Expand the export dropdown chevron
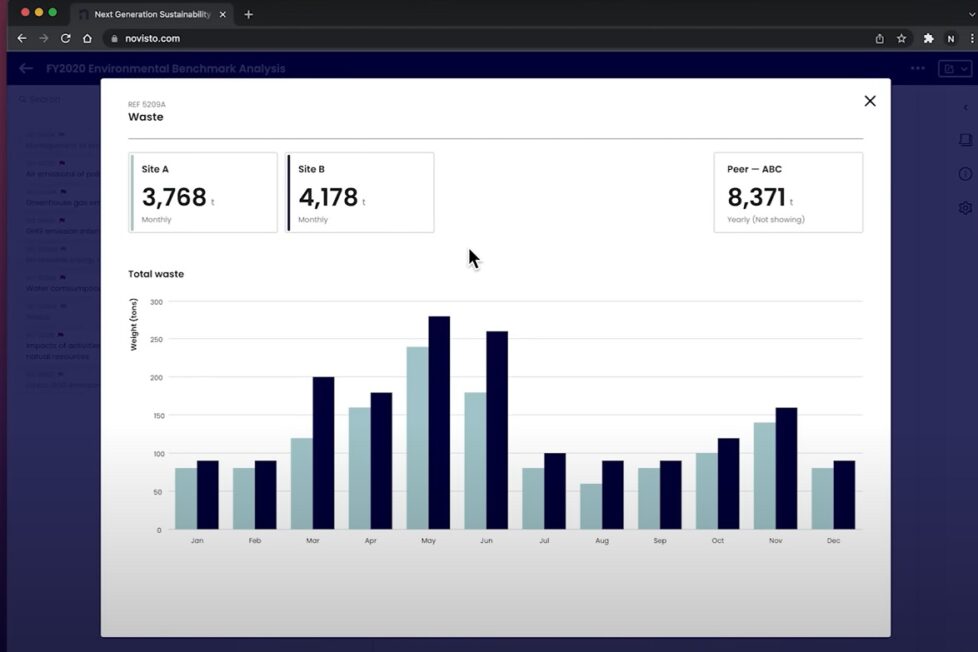This screenshot has width=978, height=652. 964,69
